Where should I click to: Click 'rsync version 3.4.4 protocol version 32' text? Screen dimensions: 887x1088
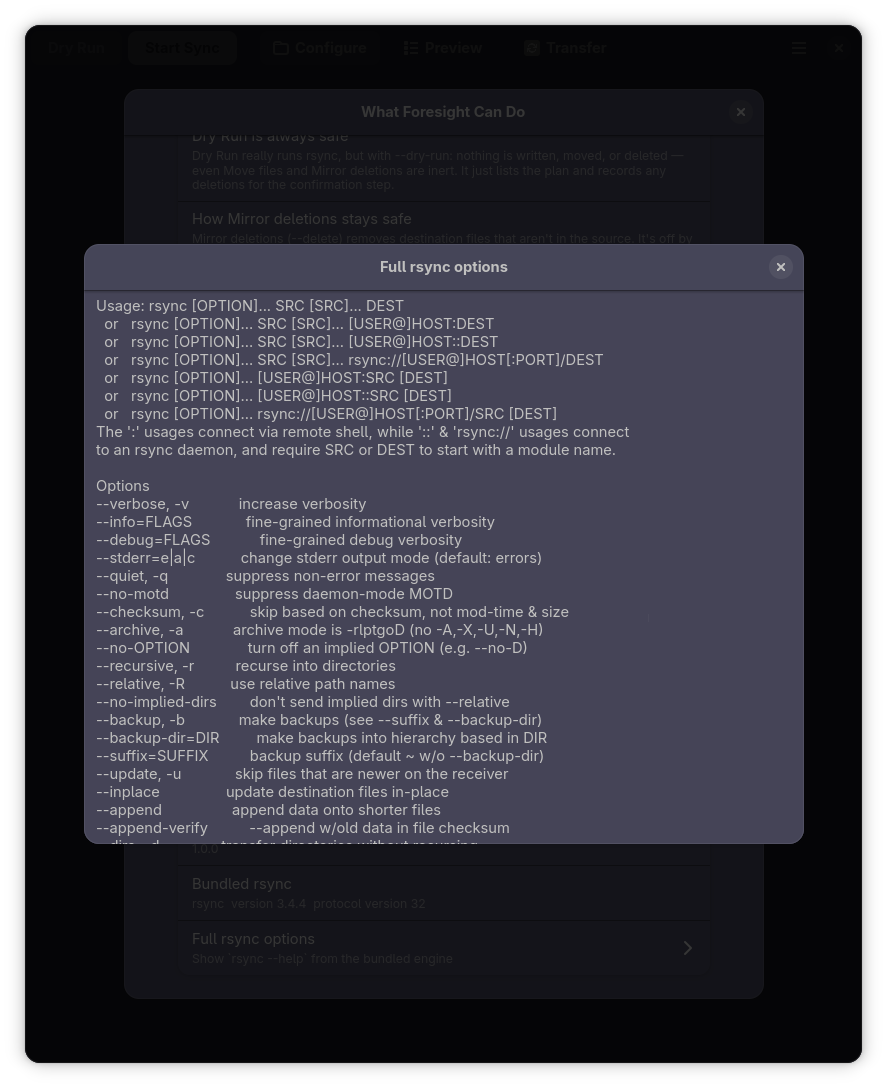(309, 904)
